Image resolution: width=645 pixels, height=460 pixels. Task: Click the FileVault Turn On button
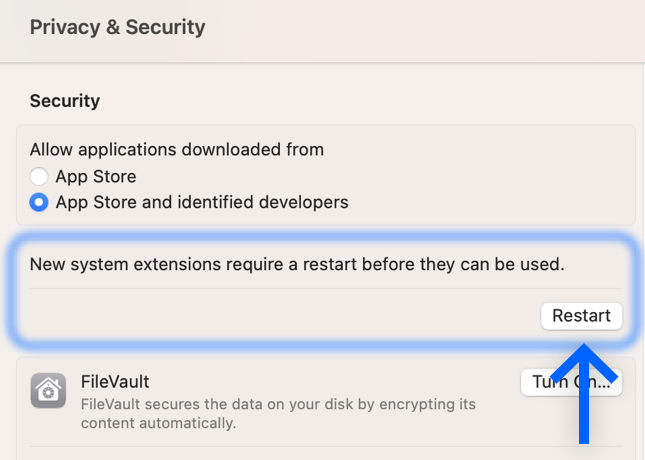pyautogui.click(x=571, y=382)
